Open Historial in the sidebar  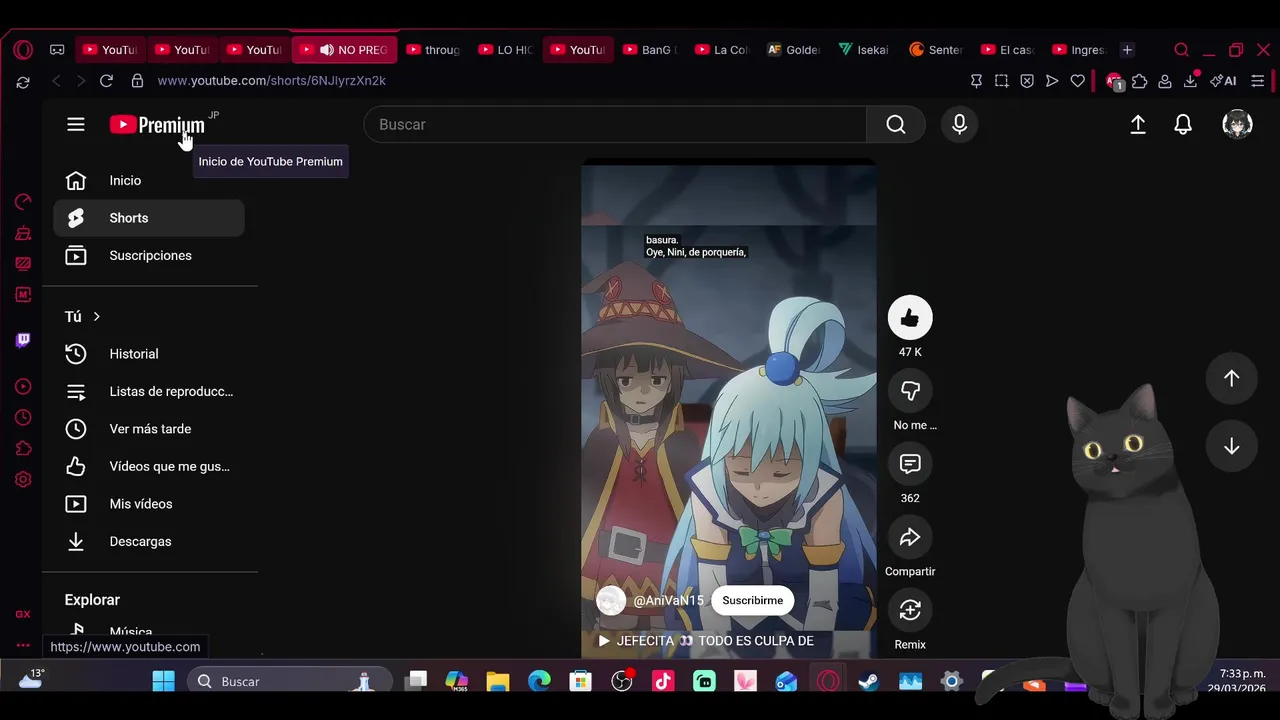148,354
